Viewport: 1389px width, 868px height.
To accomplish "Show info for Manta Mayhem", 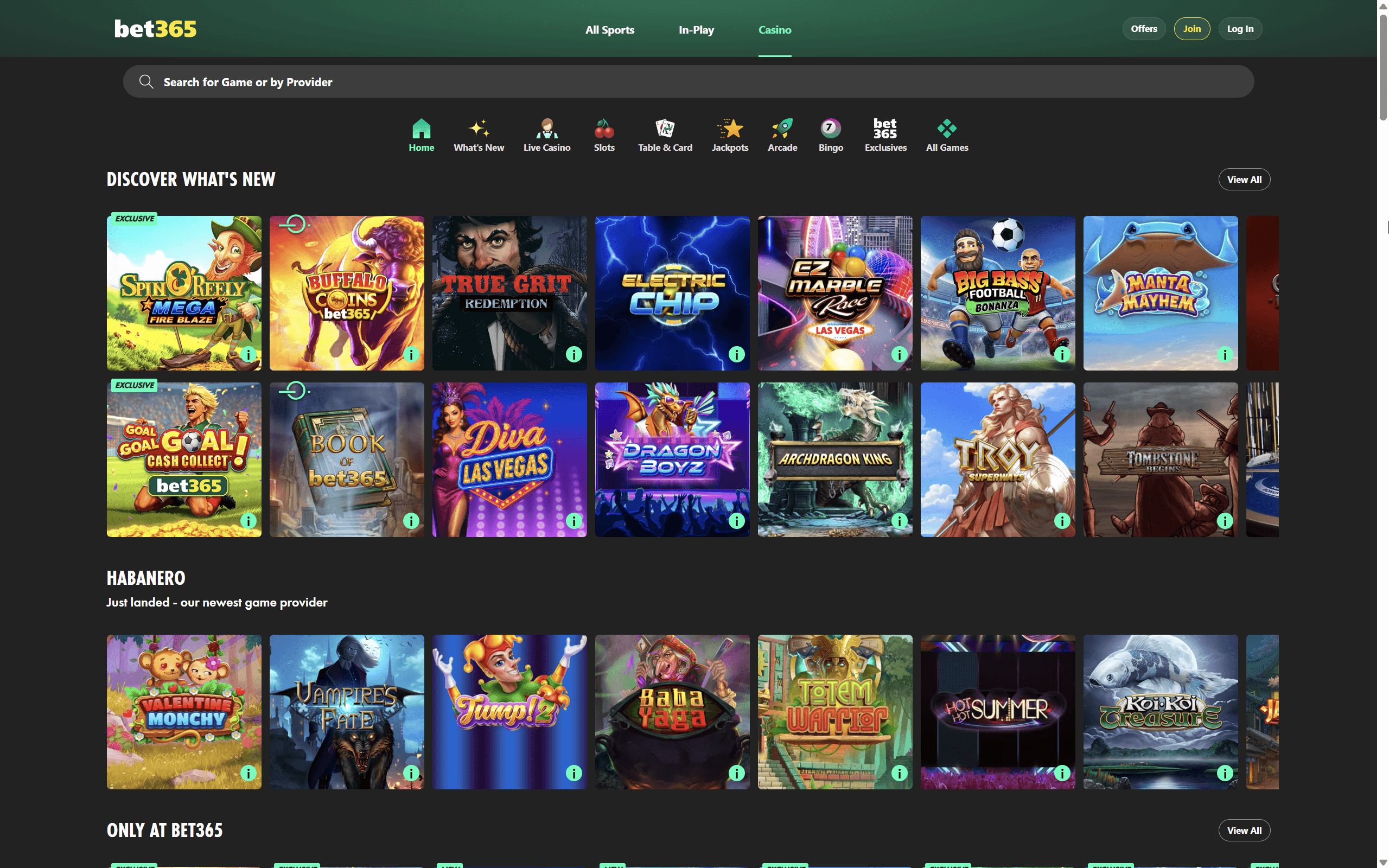I will 1225,354.
